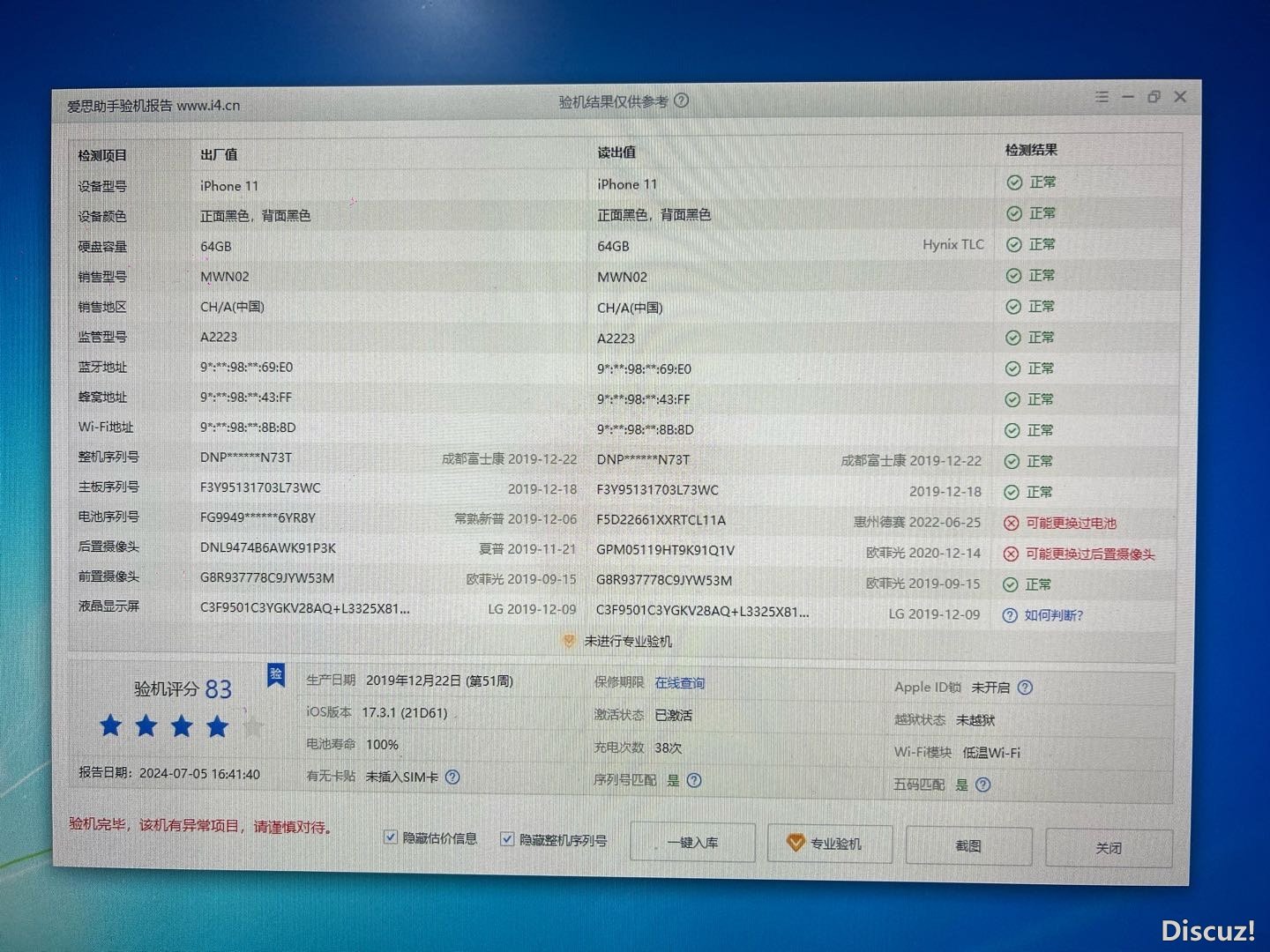Image resolution: width=1270 pixels, height=952 pixels.
Task: Click the 充电次数 38次 value
Action: [668, 747]
